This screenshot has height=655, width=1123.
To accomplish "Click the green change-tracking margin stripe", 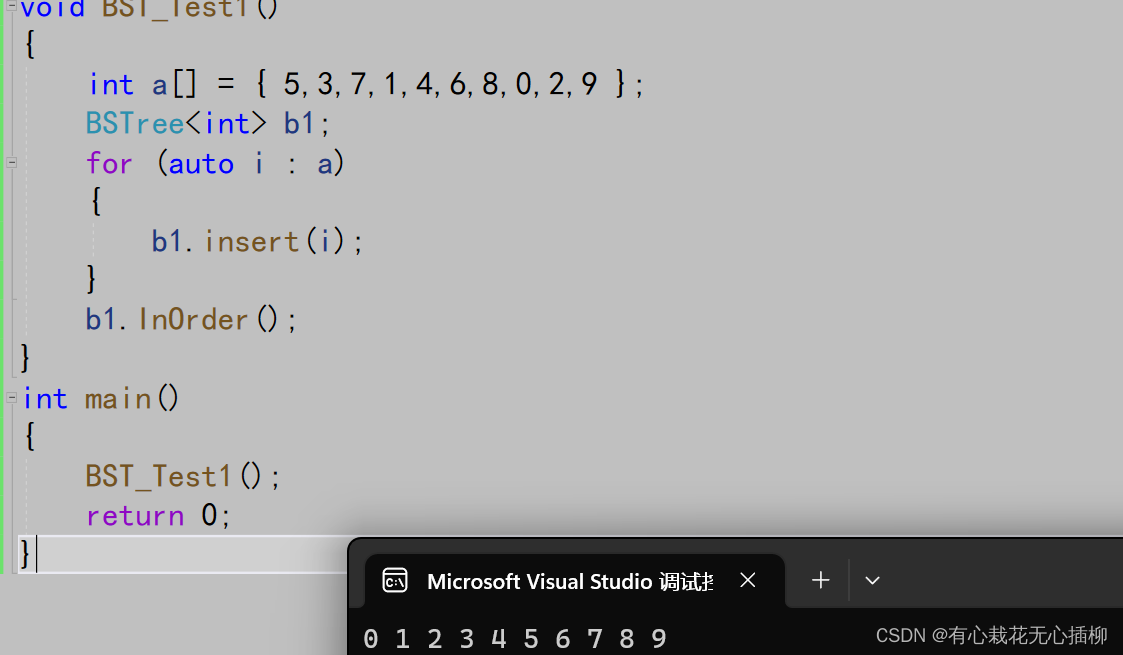I will coord(2,300).
